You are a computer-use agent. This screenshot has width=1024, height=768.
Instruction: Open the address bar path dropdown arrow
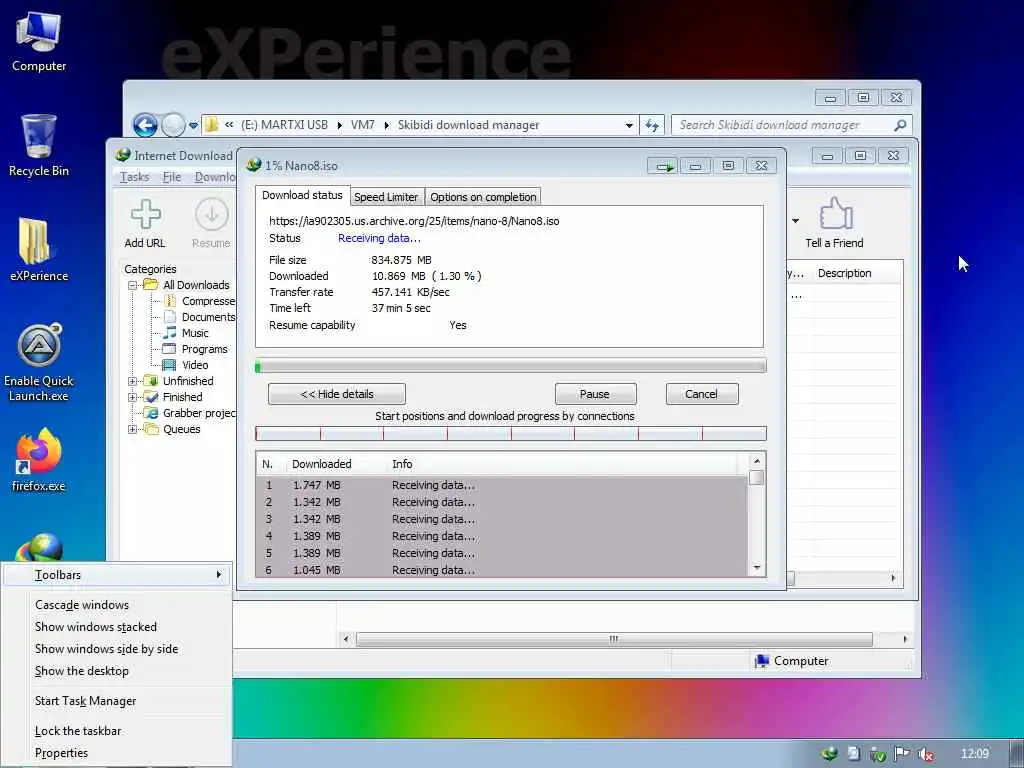pos(629,125)
